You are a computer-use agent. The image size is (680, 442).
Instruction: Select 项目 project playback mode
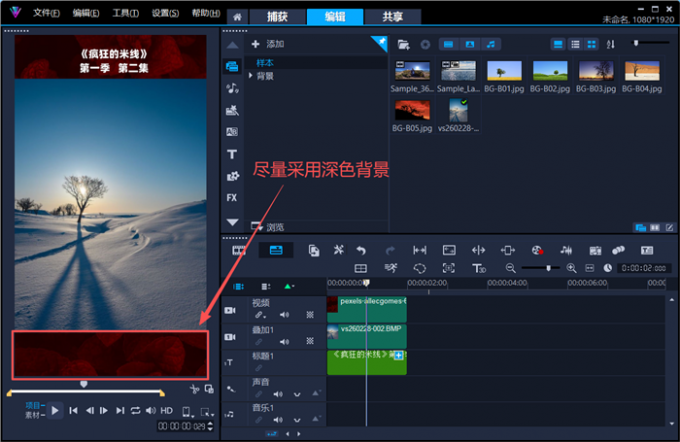tap(35, 406)
